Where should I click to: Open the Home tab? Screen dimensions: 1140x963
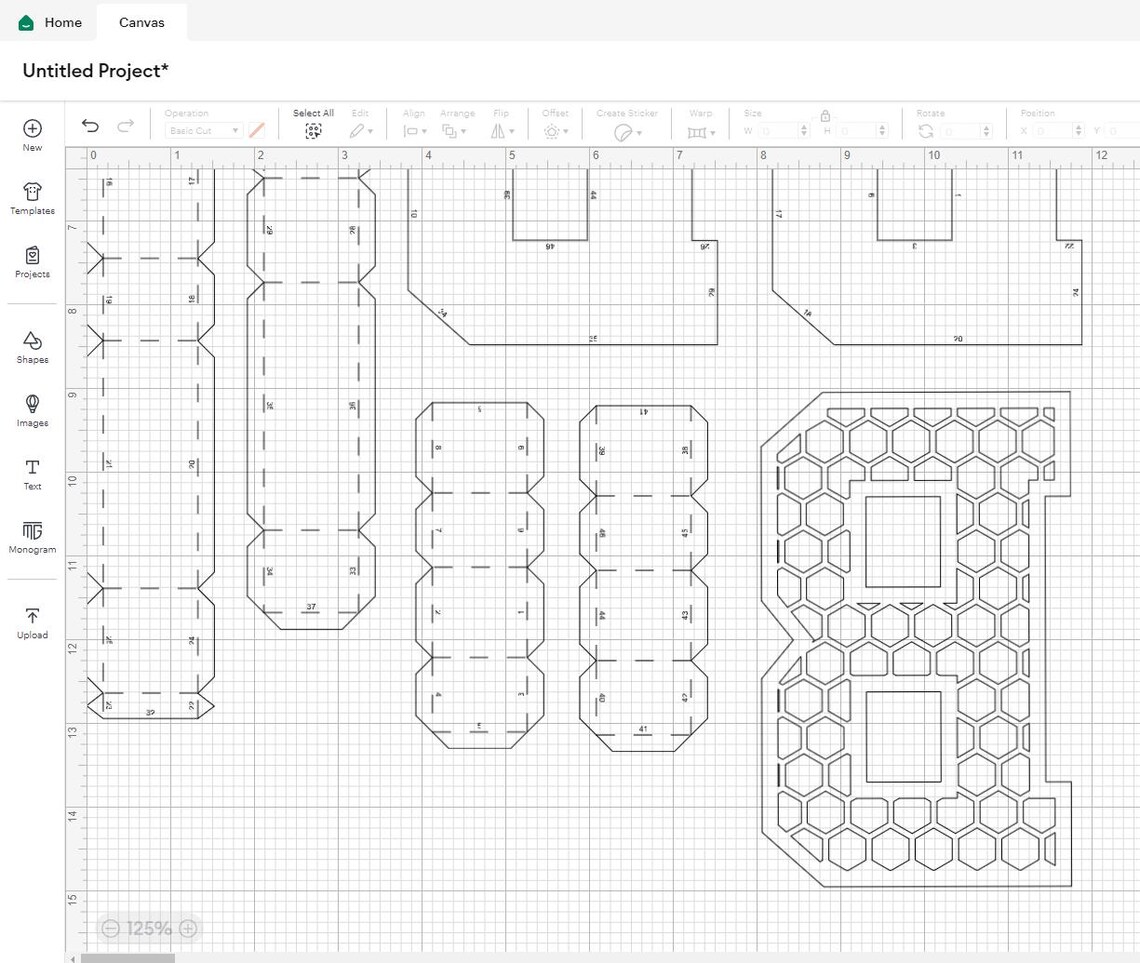tap(49, 23)
